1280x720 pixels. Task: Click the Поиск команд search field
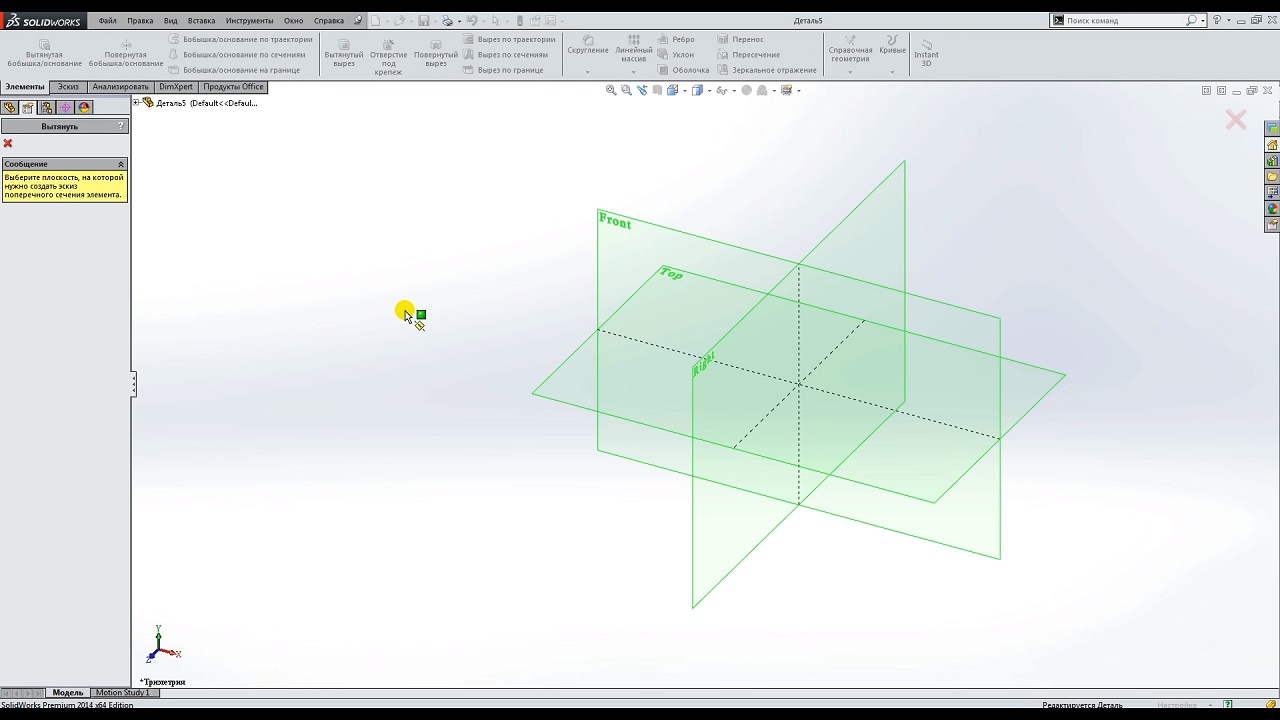click(x=1124, y=20)
